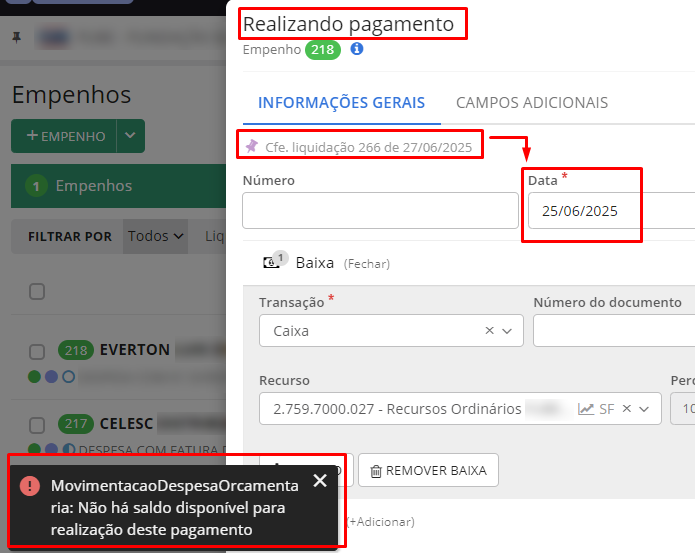Click the 'FILTRAR POR' label
695x553 pixels.
click(70, 237)
